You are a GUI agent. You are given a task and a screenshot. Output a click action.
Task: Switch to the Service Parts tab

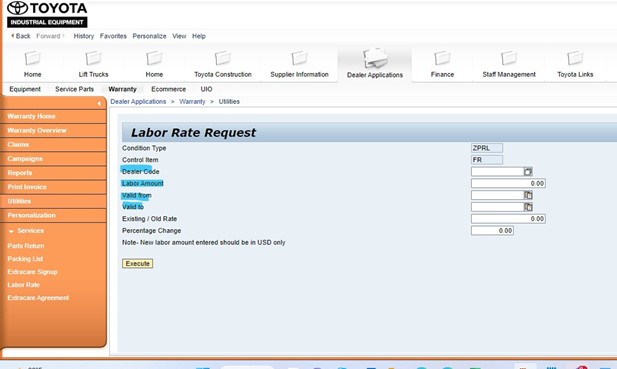[x=75, y=89]
